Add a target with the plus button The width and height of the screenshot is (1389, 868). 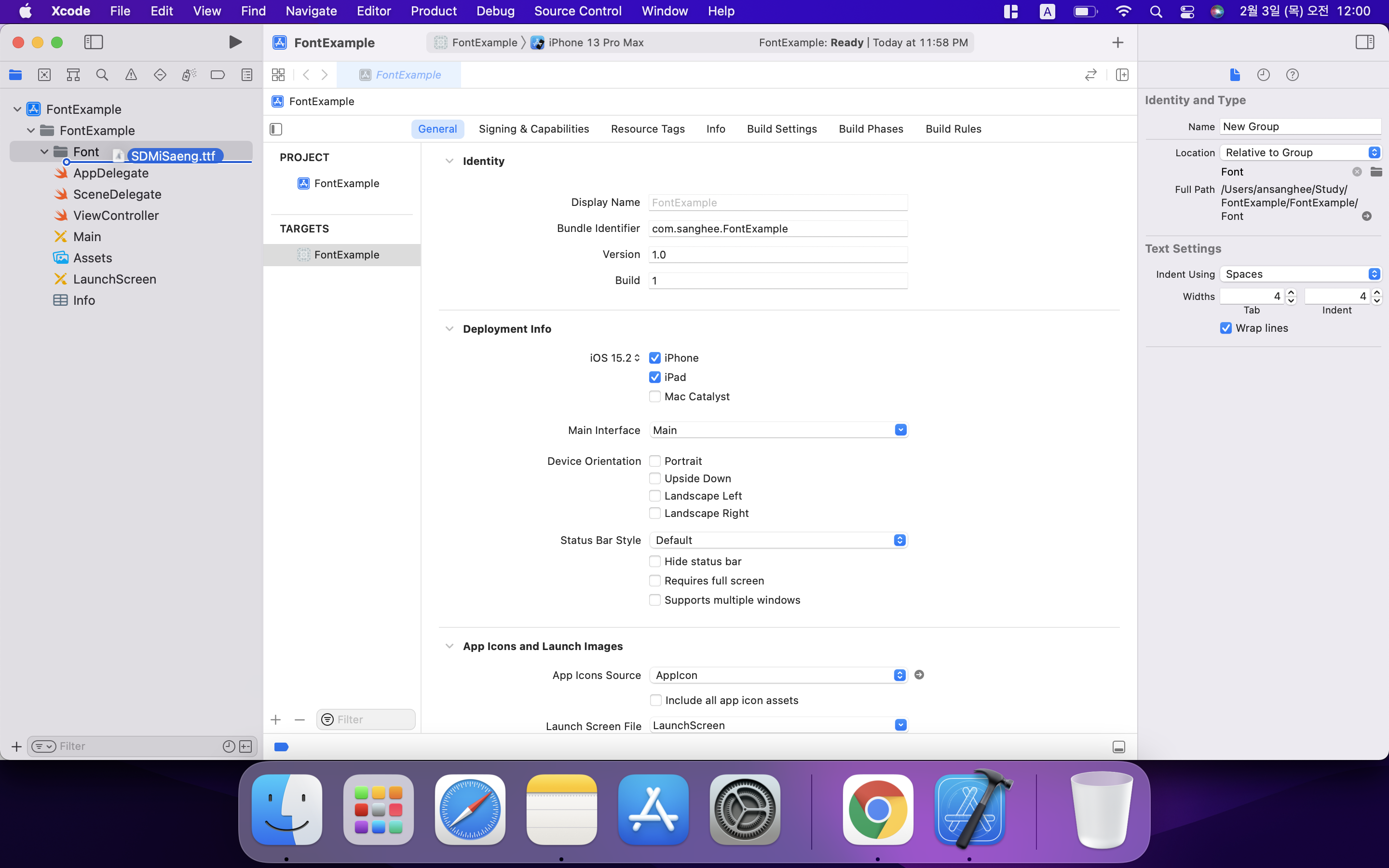click(x=275, y=720)
